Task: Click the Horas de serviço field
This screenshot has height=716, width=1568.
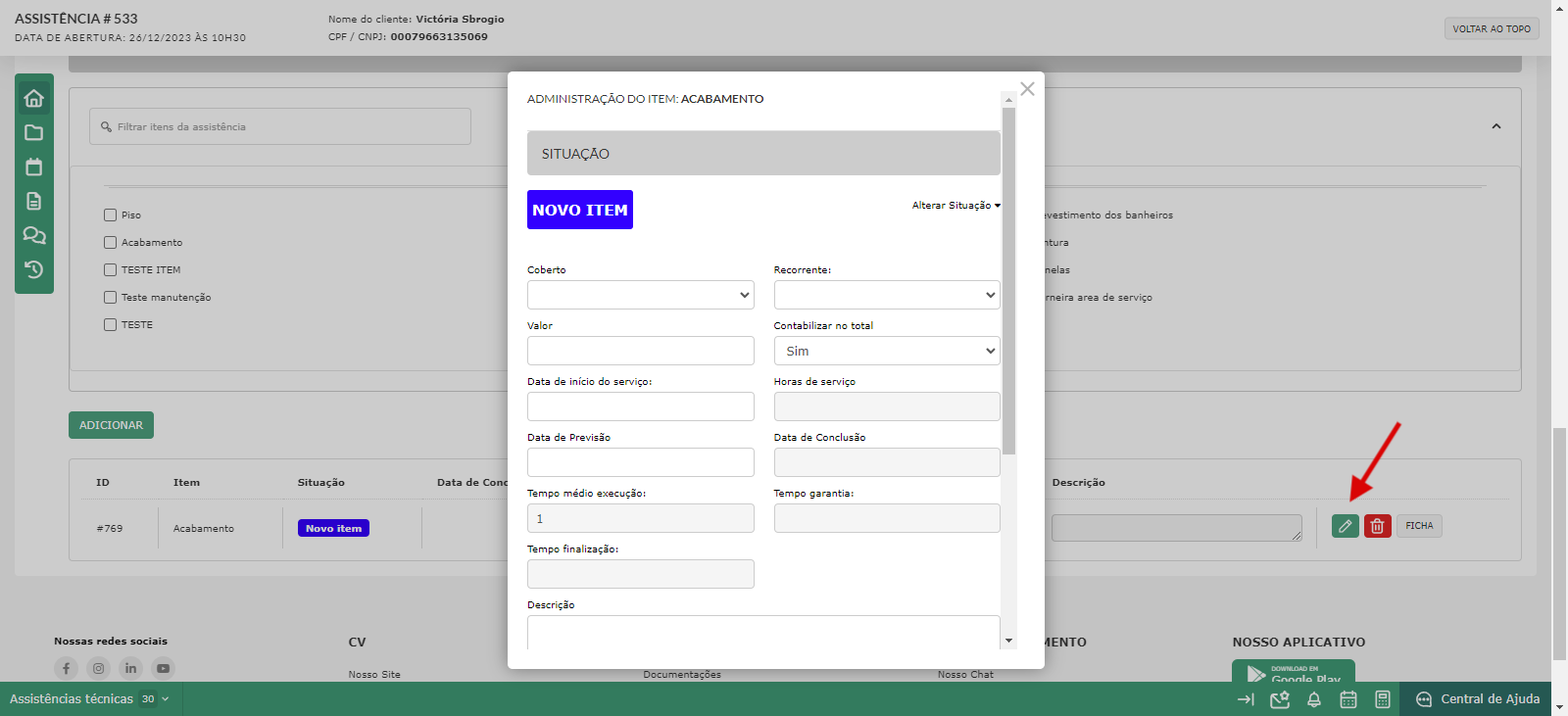Action: 887,406
